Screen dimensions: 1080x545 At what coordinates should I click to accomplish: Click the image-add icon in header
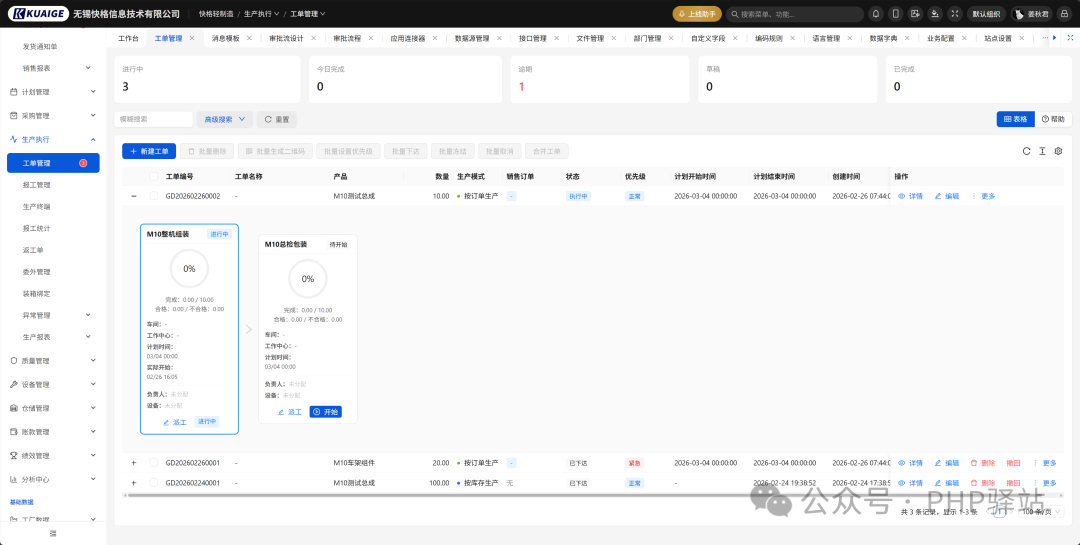click(915, 14)
